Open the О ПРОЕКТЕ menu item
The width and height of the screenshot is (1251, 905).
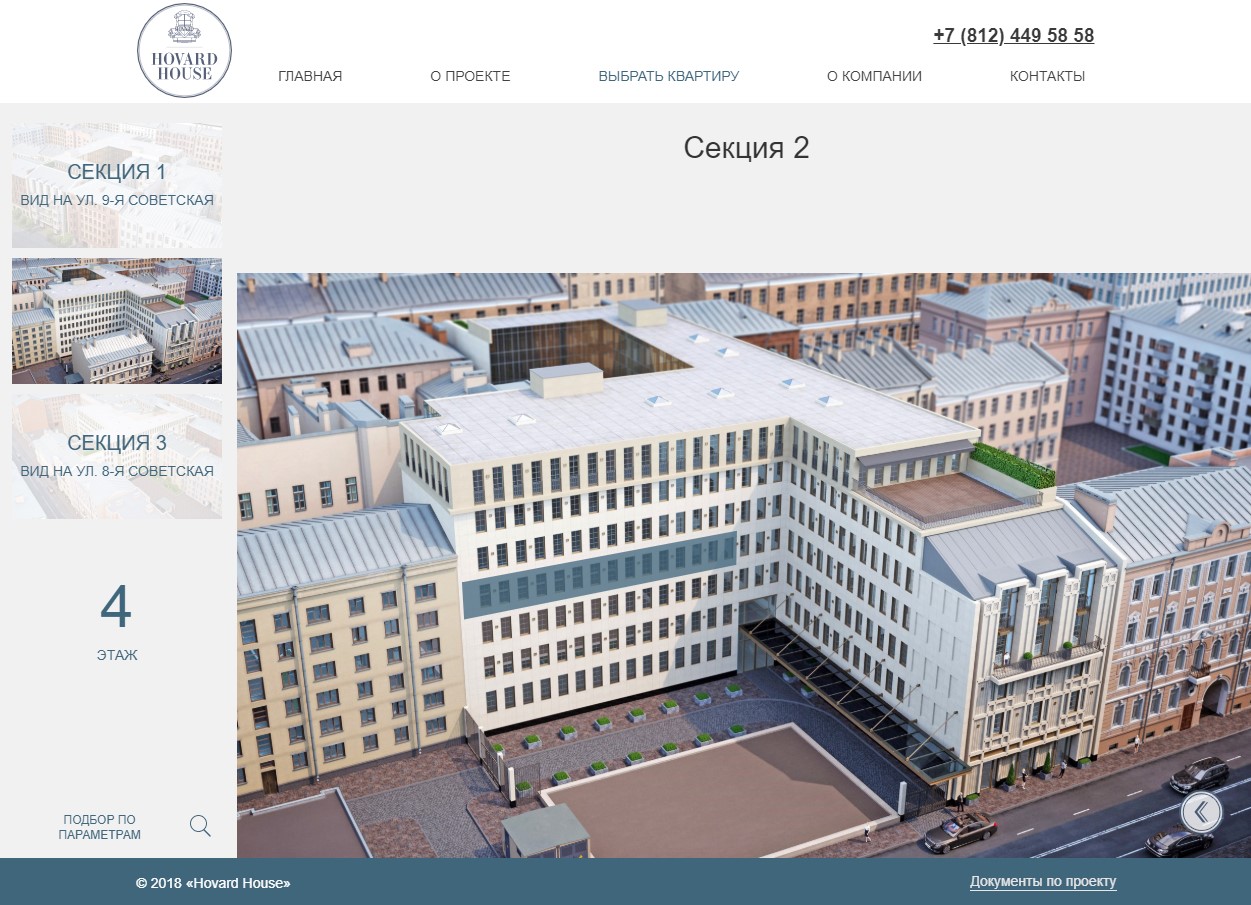pos(470,76)
